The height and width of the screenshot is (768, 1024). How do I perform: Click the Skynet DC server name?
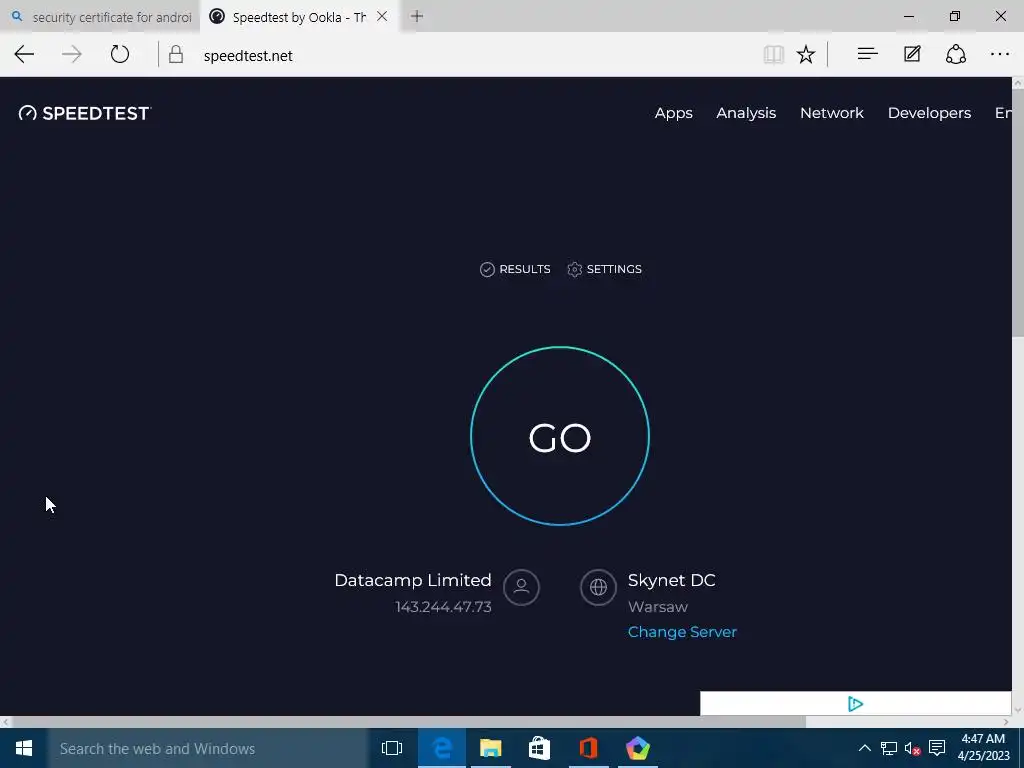pos(671,580)
